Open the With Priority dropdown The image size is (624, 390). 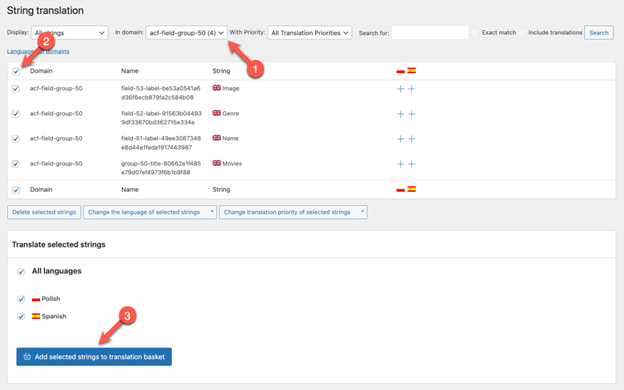(310, 33)
